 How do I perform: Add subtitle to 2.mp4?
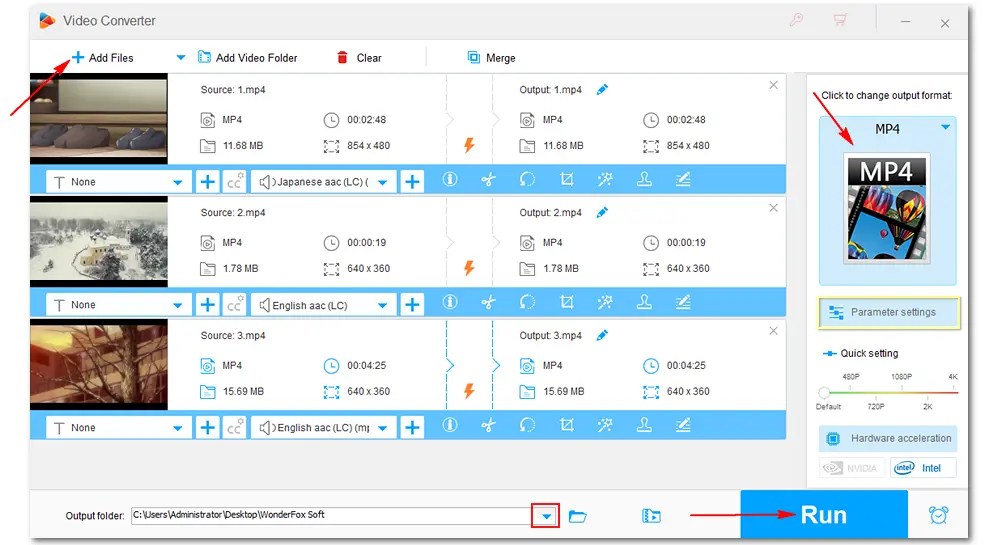point(207,305)
